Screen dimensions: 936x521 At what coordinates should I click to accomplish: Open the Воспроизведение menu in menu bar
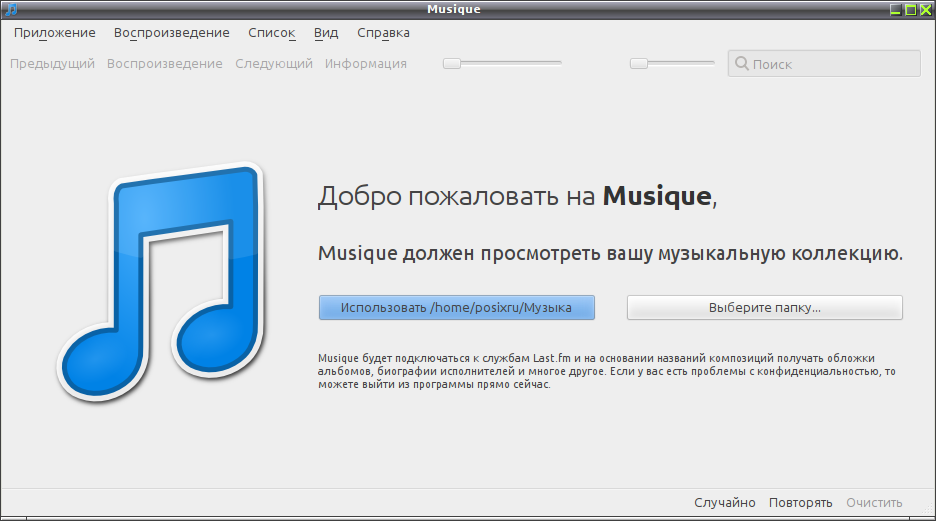click(x=171, y=33)
